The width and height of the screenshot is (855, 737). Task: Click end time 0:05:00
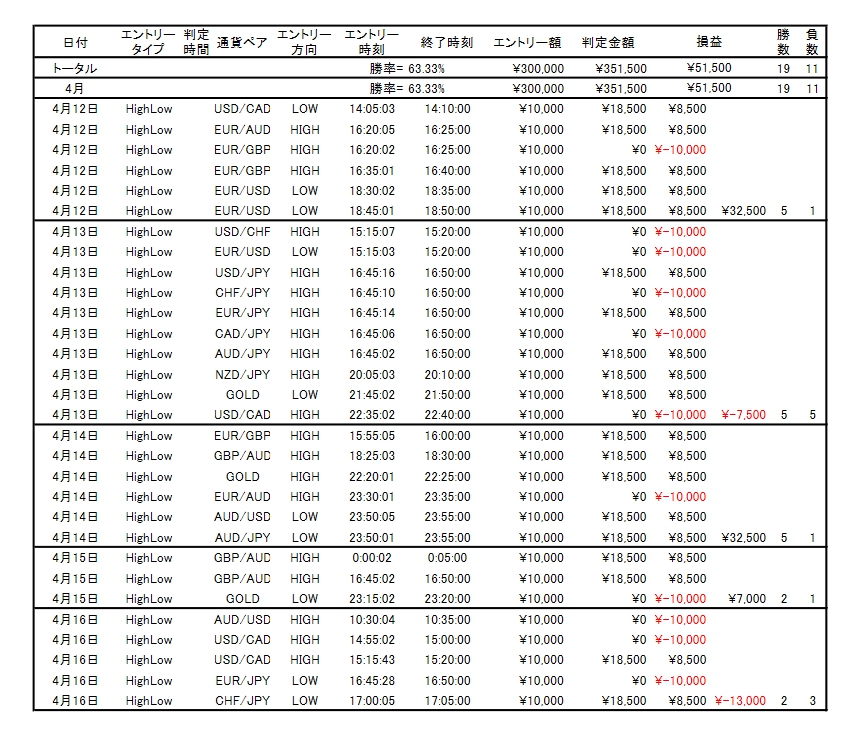pos(447,558)
